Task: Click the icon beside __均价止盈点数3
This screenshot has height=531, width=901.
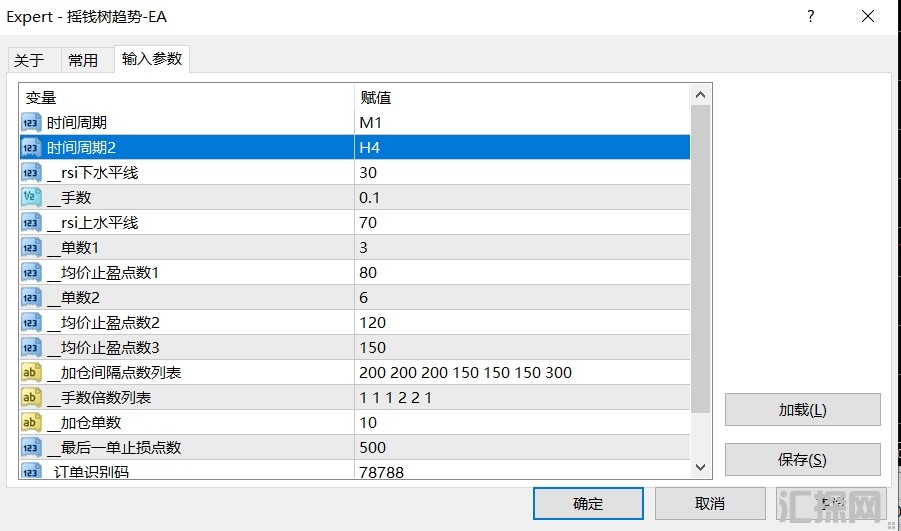Action: tap(31, 348)
